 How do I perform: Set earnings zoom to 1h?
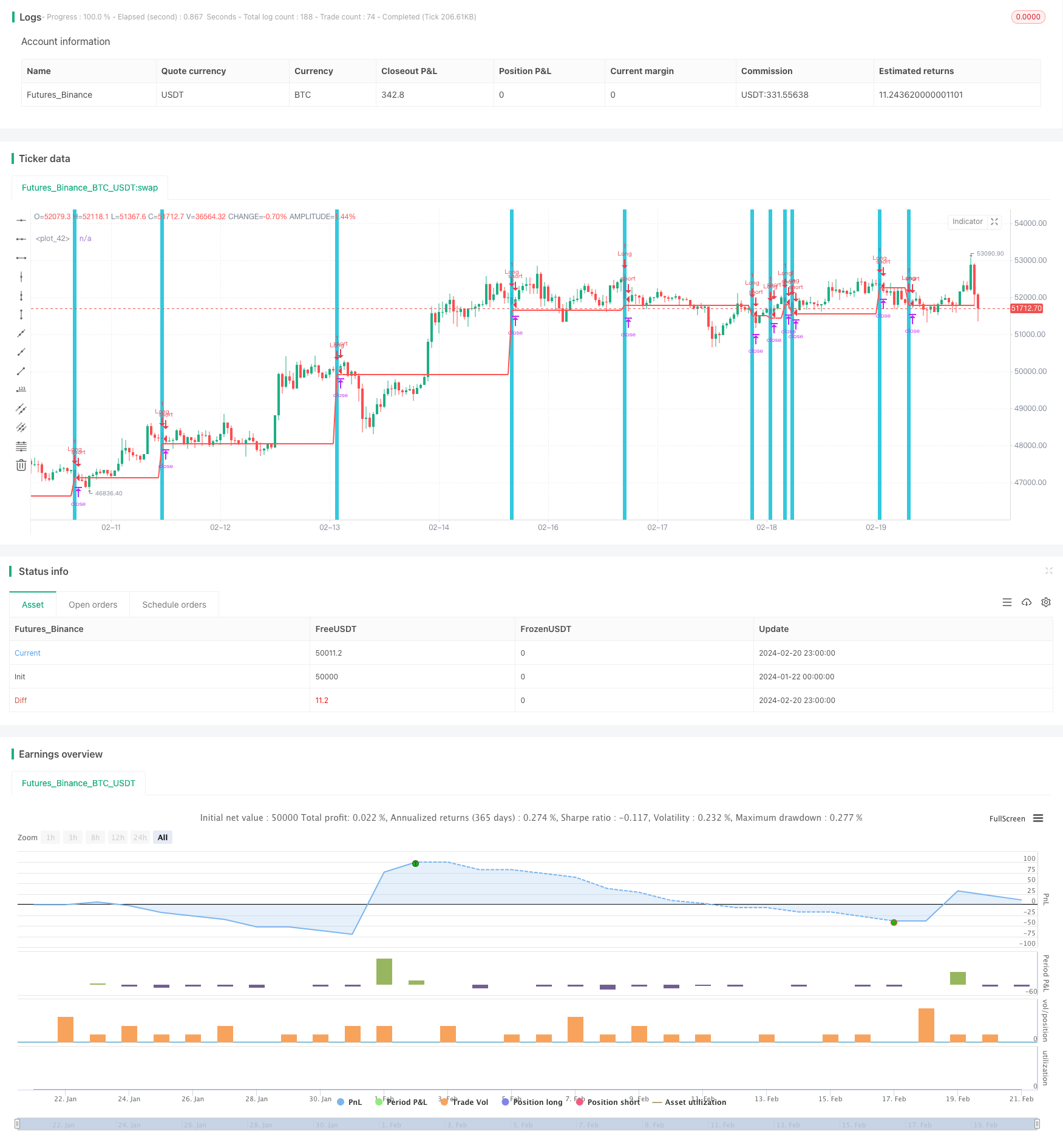click(x=50, y=837)
